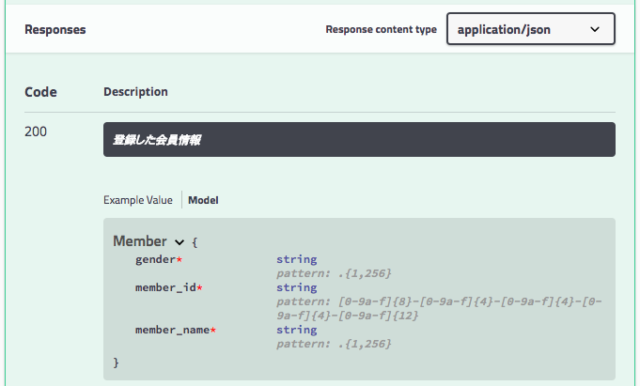Viewport: 640px width, 386px height.
Task: Click the Member model closing brace
Action: [116, 362]
